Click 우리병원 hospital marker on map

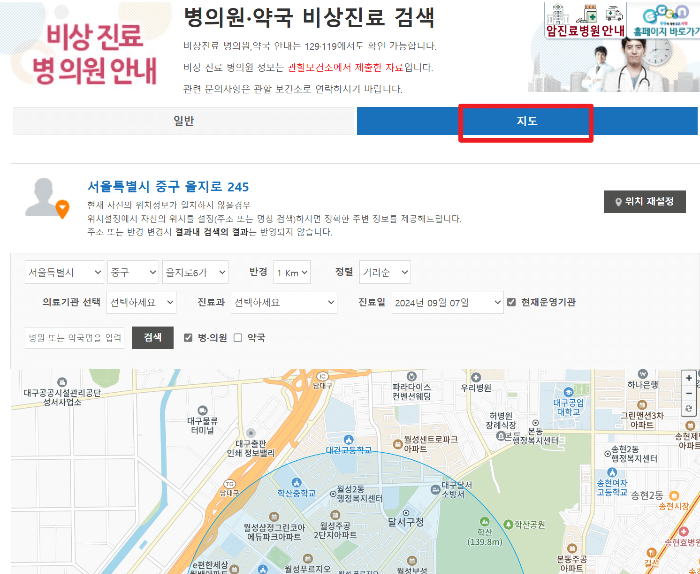pos(476,378)
